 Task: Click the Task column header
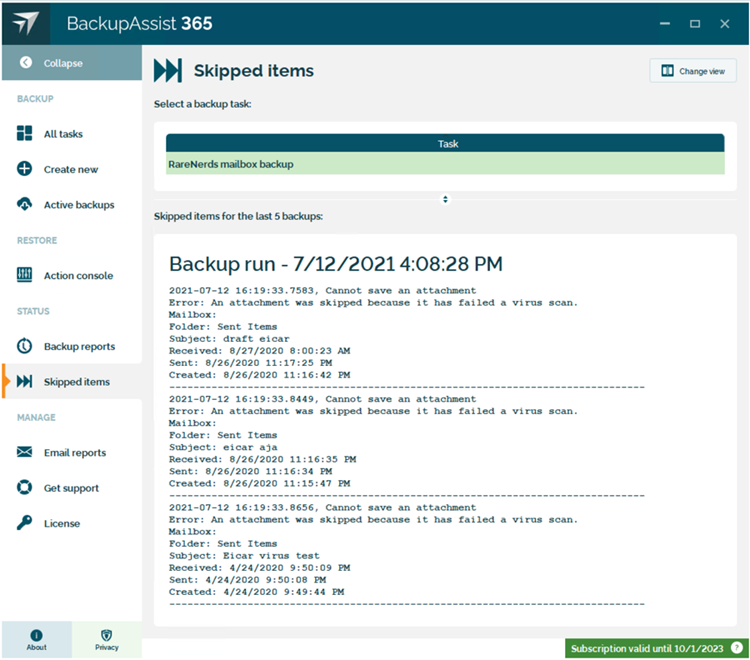point(445,143)
